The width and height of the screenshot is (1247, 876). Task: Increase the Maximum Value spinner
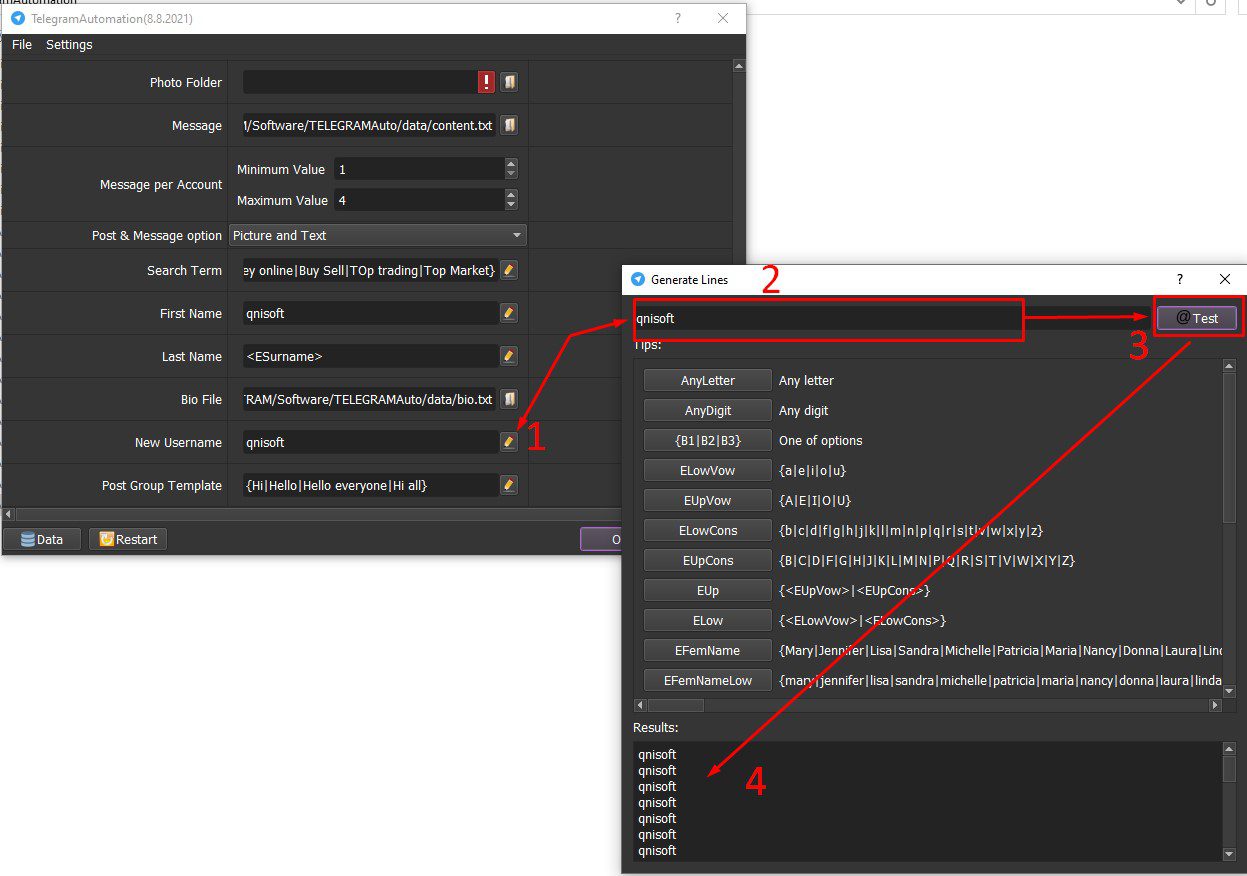[511, 195]
